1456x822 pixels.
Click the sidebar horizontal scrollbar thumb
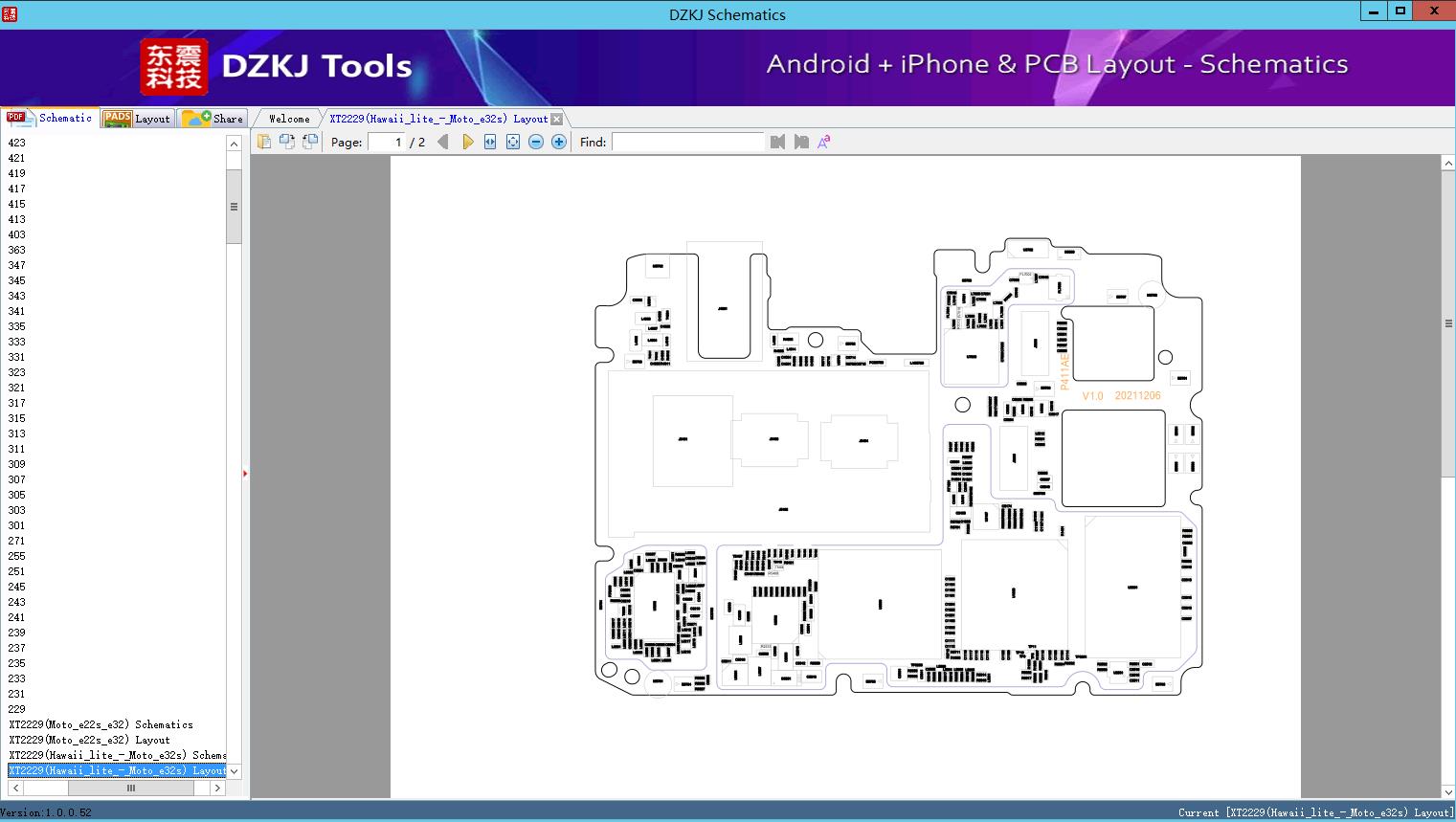click(131, 789)
